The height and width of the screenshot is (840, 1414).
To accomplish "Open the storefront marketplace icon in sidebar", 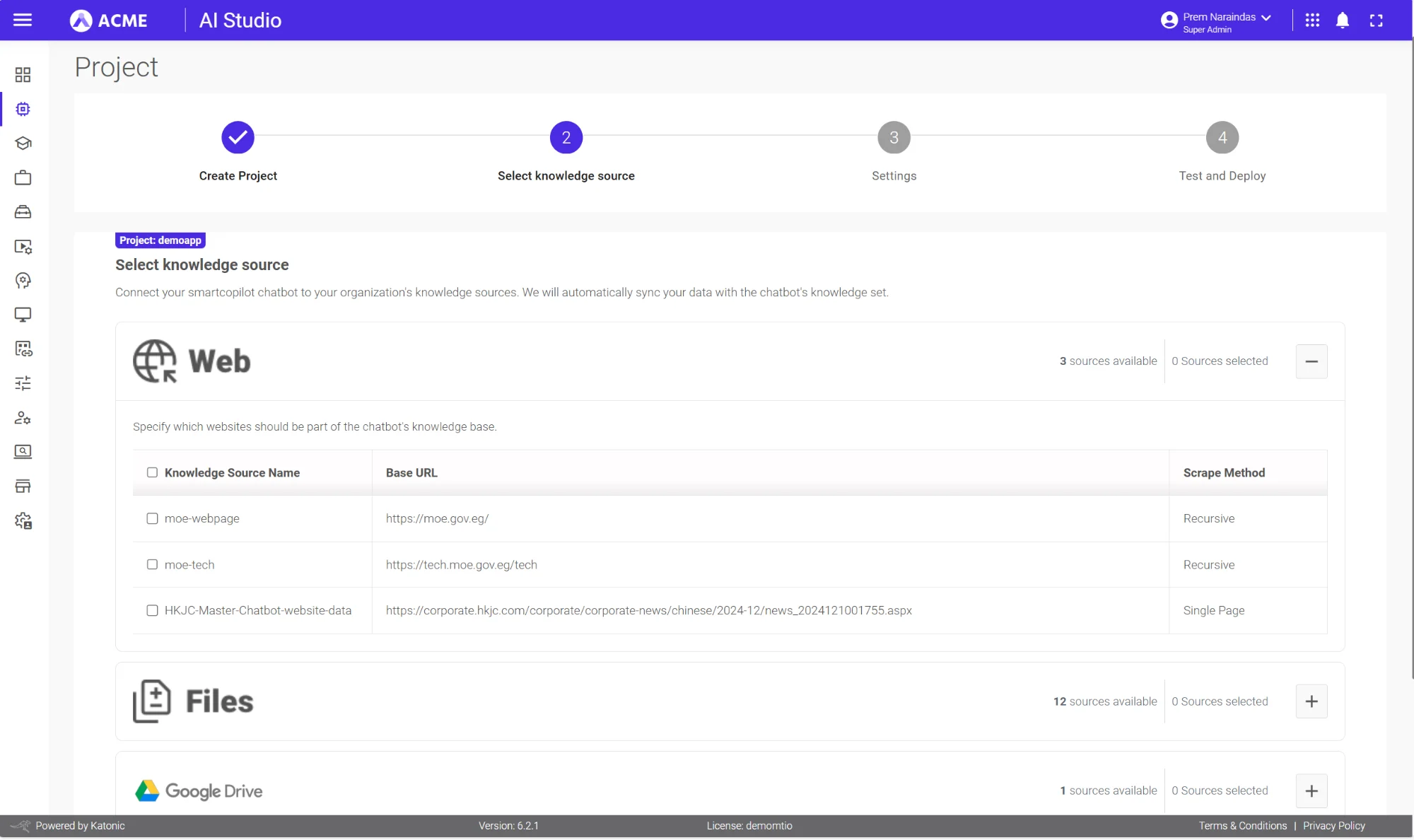I will 23,486.
